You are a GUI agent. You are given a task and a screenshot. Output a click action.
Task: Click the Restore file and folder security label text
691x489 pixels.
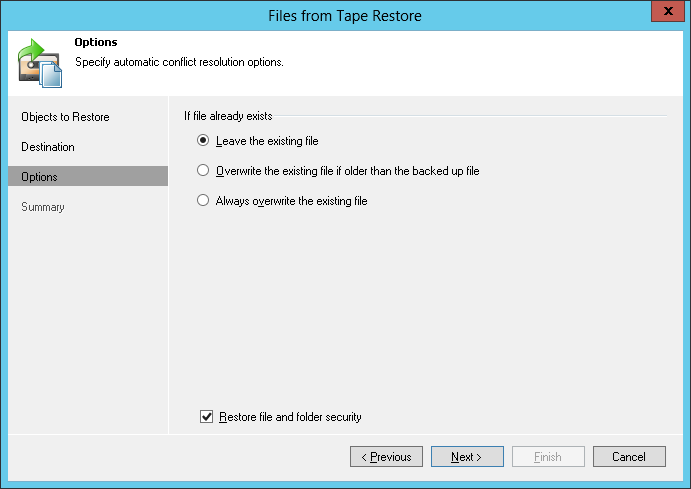point(290,417)
